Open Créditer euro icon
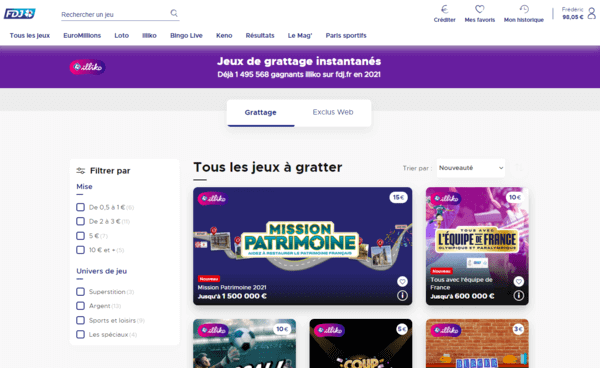The width and height of the screenshot is (600, 368). click(444, 9)
